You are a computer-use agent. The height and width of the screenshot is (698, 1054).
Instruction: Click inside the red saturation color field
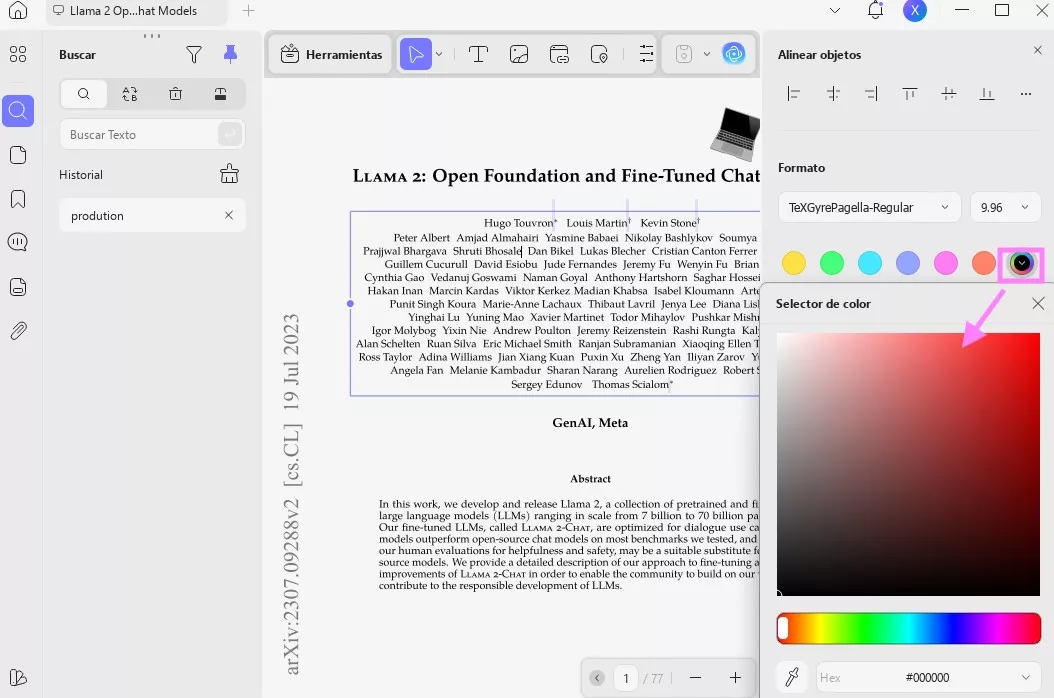tap(908, 464)
